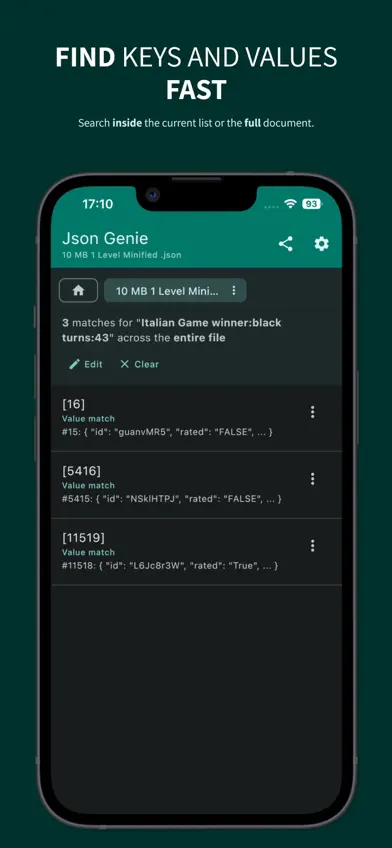Open settings gear icon
Image resolution: width=392 pixels, height=848 pixels.
(322, 244)
